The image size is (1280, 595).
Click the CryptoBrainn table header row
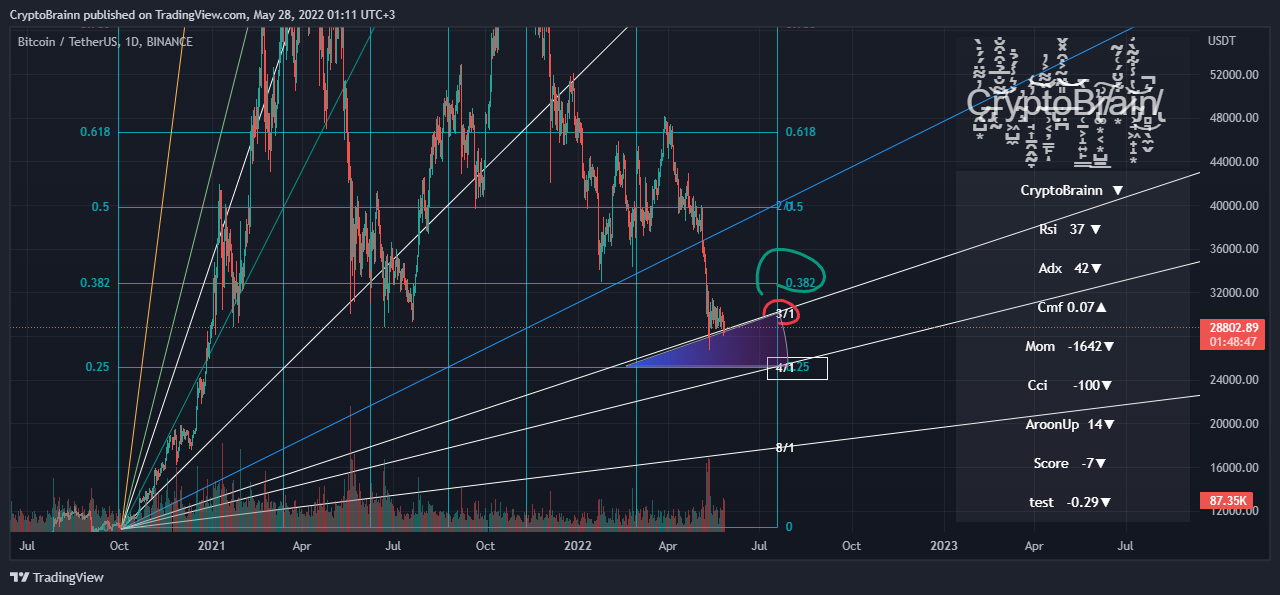(1072, 190)
